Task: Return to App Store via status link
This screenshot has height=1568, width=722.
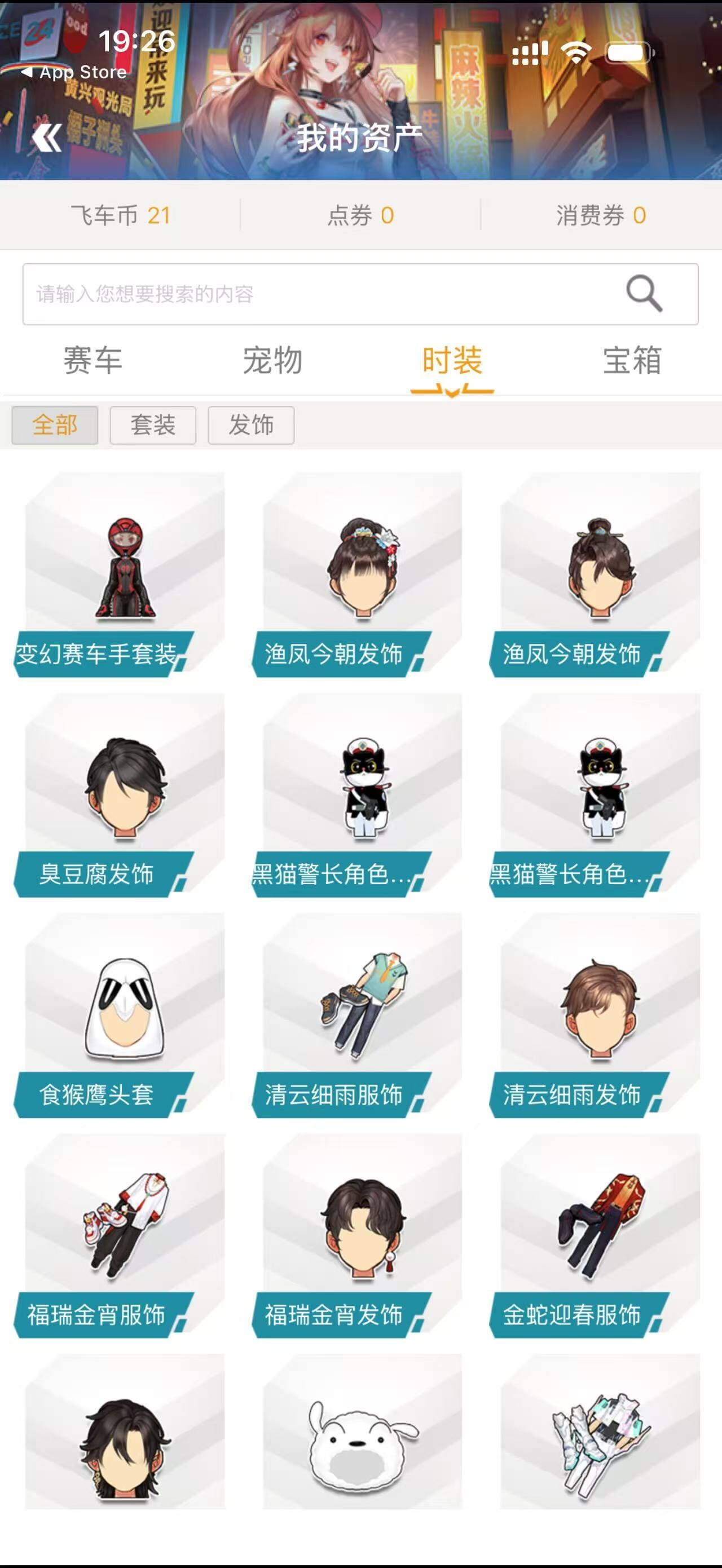Action: (74, 72)
